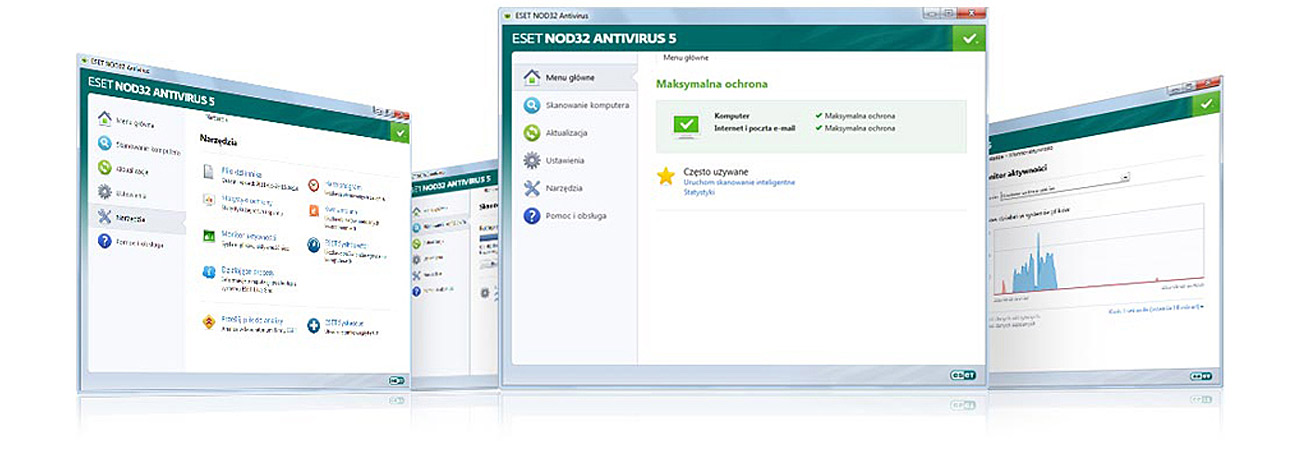Open Aktualizacja in the front window sidebar
Screen dimensions: 1300x450
574,132
